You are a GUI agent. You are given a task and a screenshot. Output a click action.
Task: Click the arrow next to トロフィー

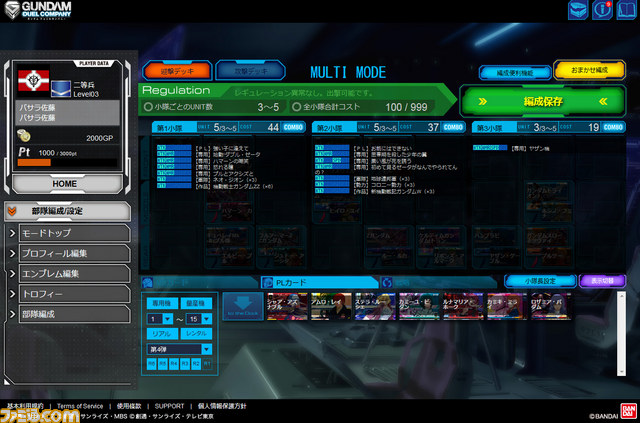12,294
